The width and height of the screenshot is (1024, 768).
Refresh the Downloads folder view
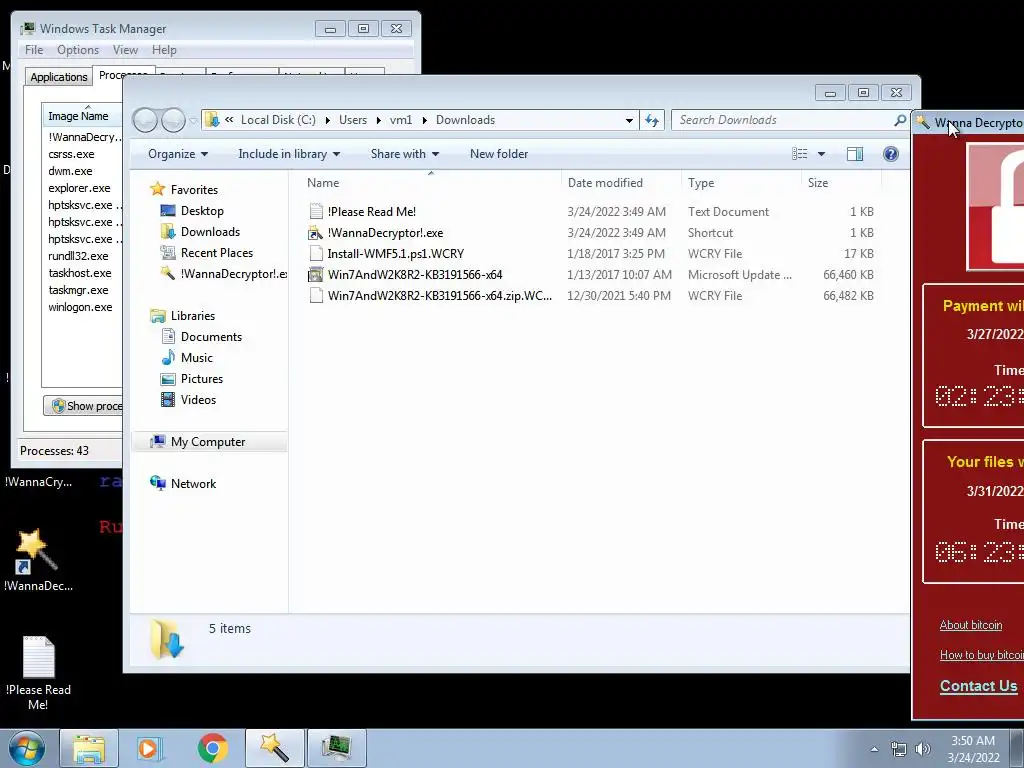[x=652, y=120]
